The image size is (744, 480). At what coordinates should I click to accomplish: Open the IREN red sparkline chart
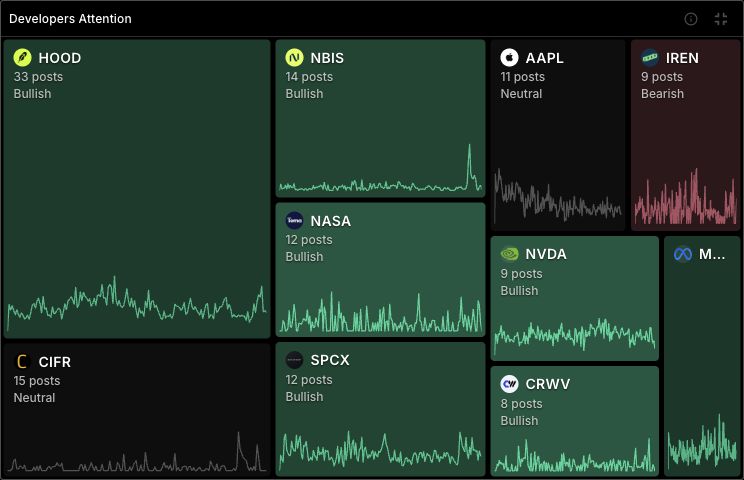click(x=686, y=196)
